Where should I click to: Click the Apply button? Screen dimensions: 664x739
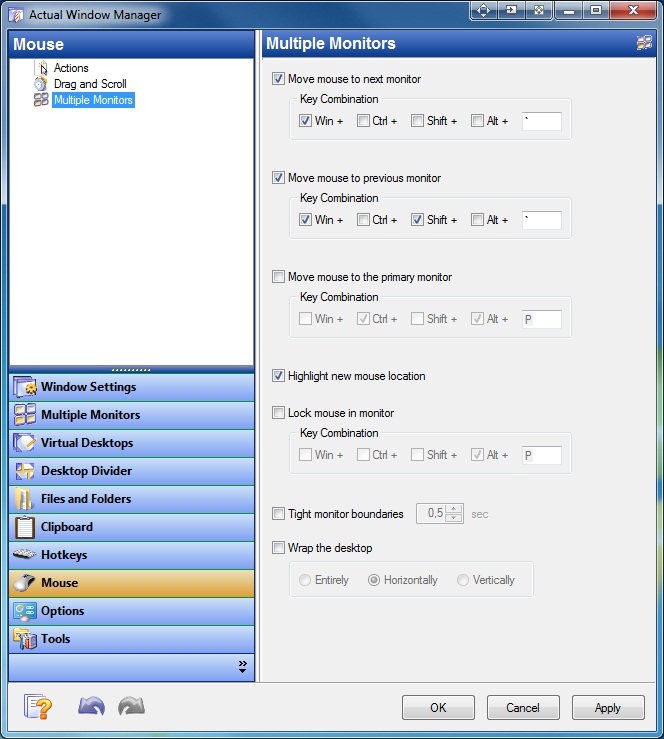608,707
